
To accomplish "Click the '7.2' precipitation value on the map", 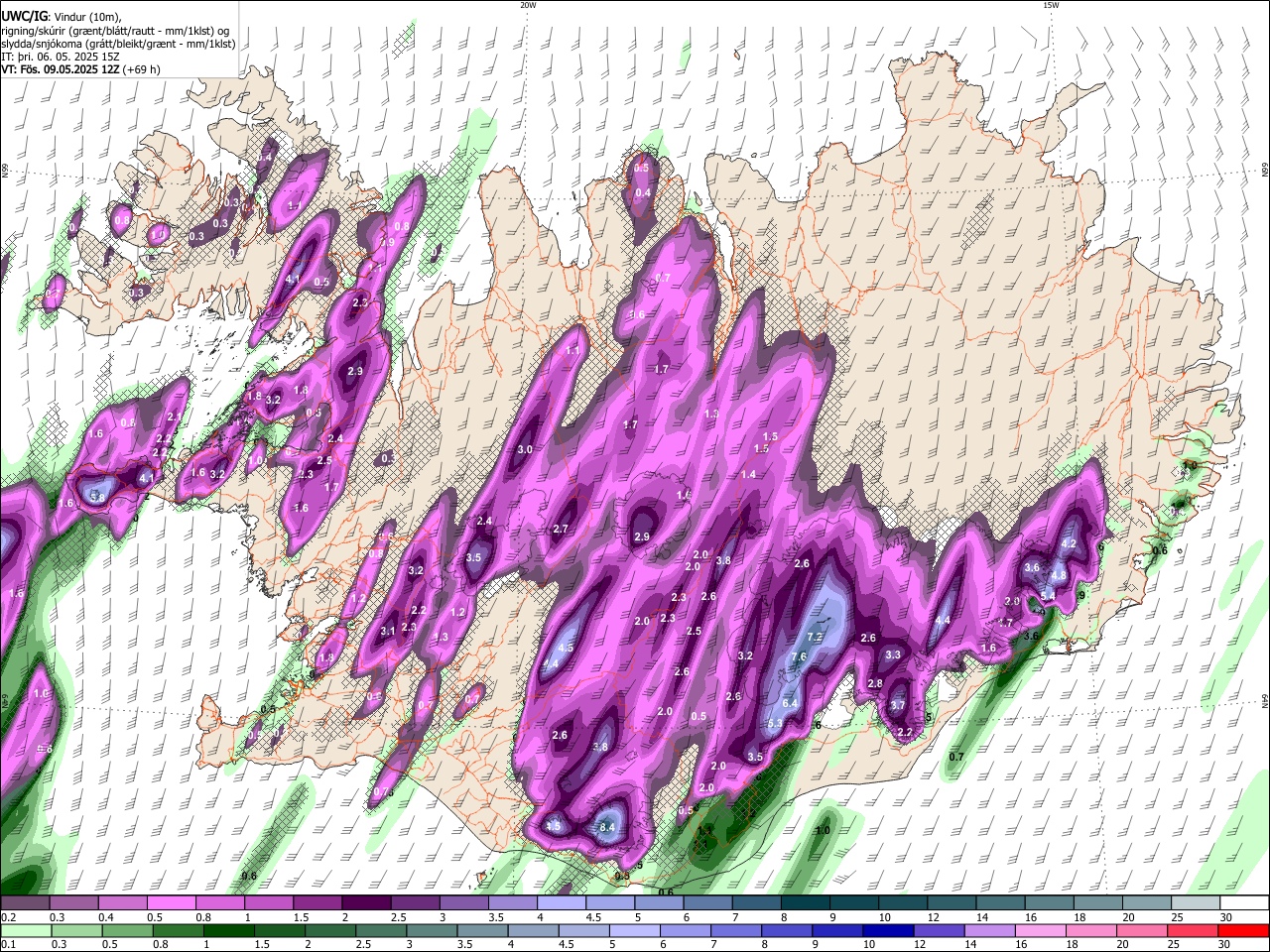I will [816, 637].
